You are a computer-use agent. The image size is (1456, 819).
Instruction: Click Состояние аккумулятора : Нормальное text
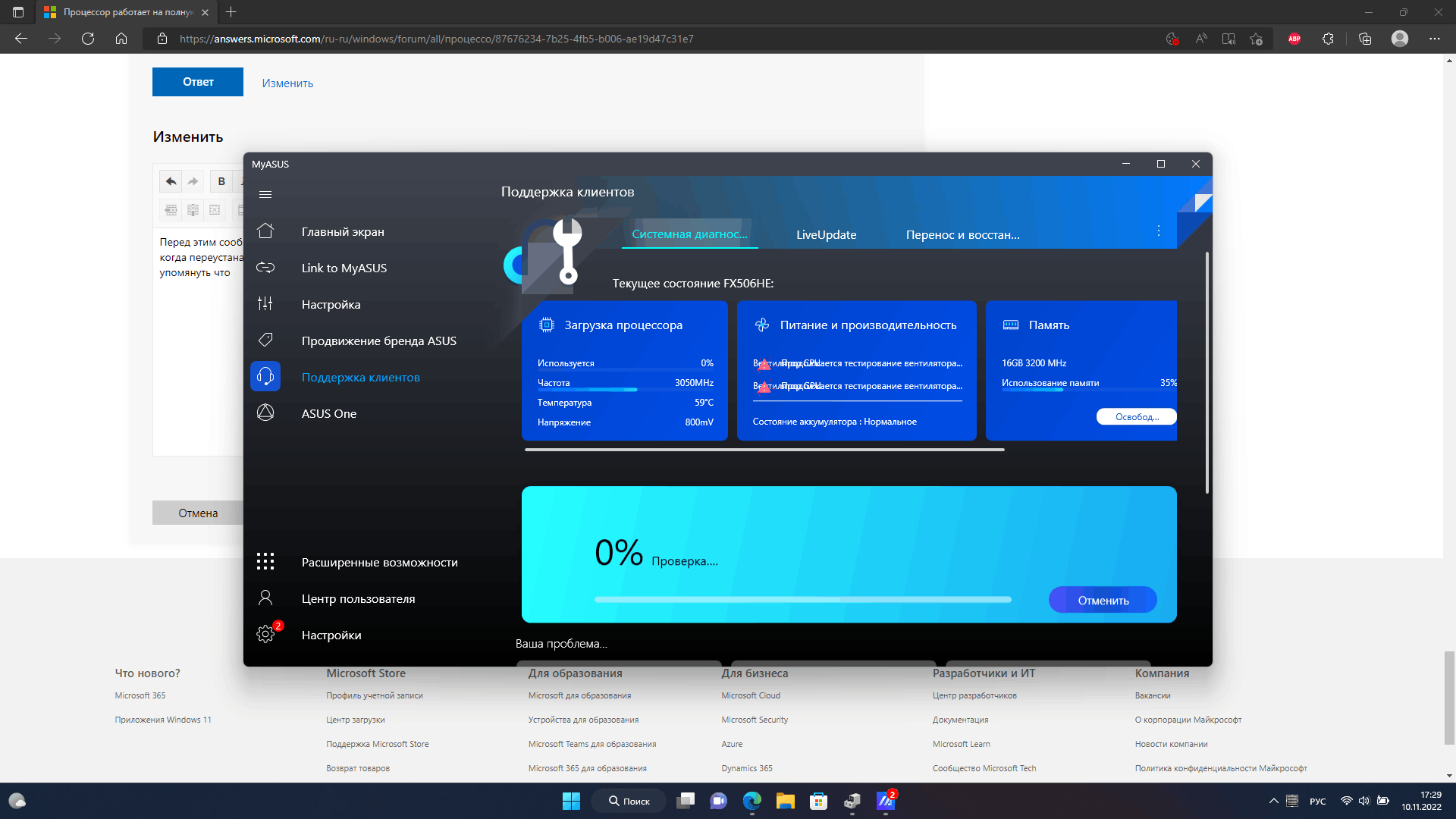[834, 422]
